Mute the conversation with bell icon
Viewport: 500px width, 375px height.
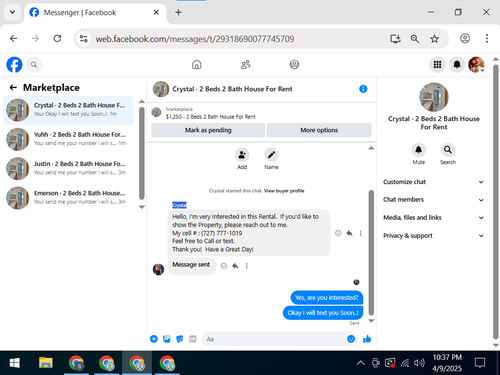[418, 150]
